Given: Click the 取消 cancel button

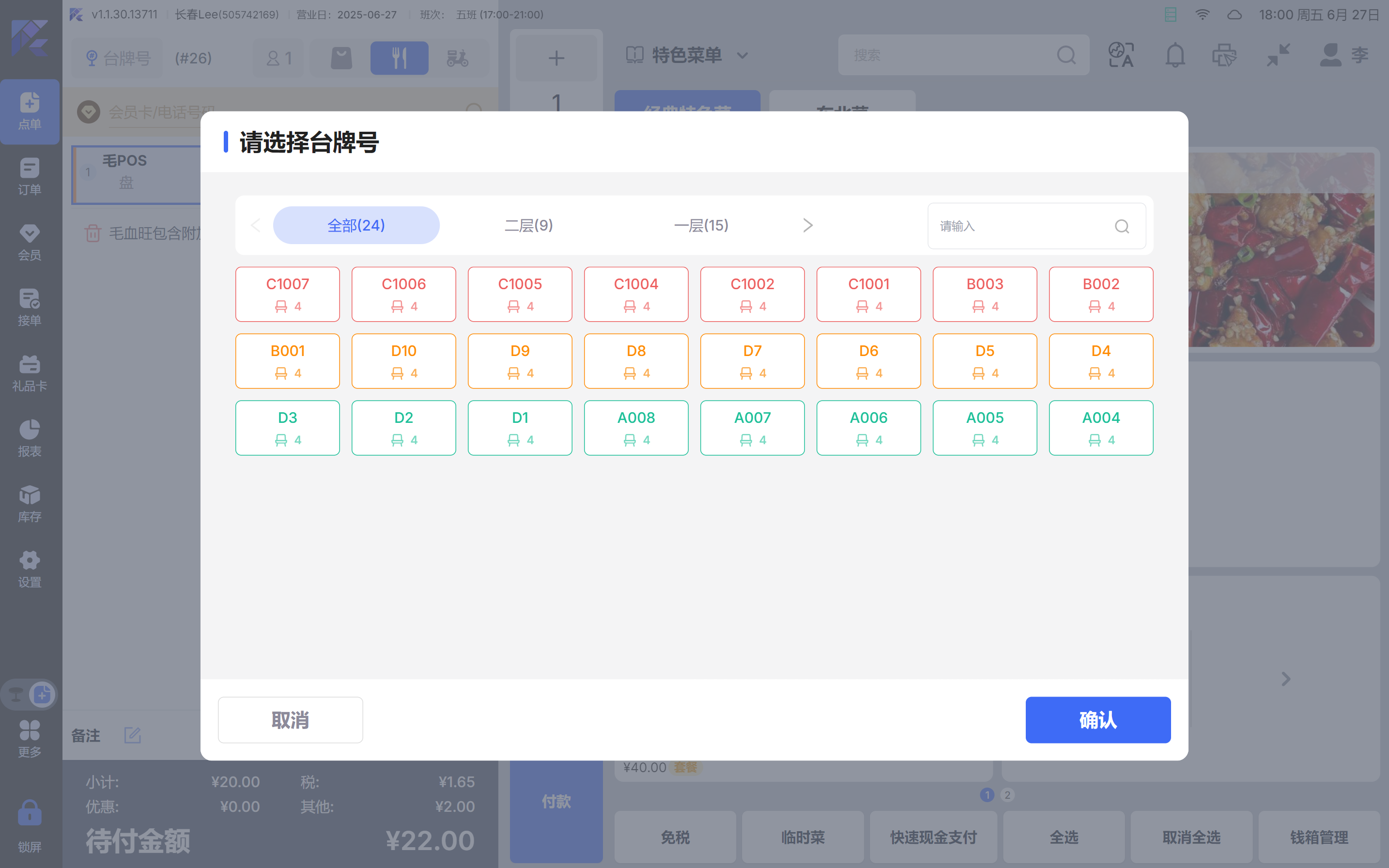Looking at the screenshot, I should (290, 720).
